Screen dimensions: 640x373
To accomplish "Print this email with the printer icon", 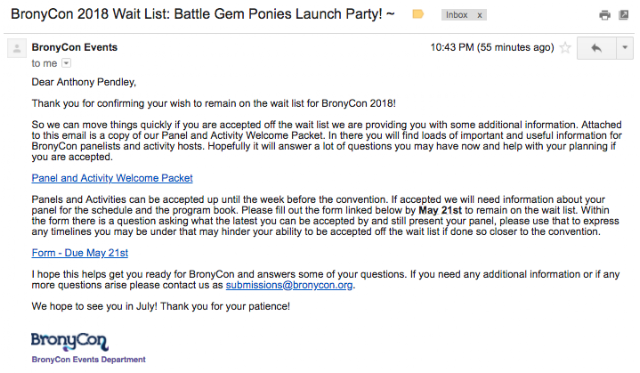I will click(605, 15).
